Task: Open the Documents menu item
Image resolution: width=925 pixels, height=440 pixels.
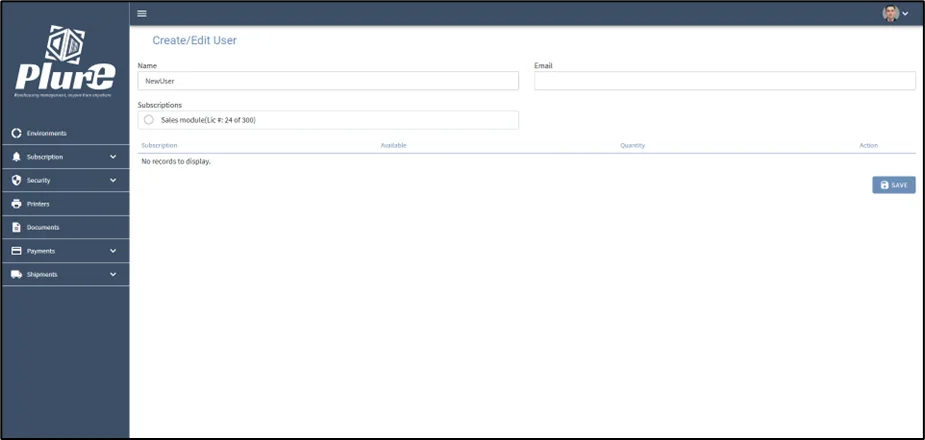Action: [65, 227]
